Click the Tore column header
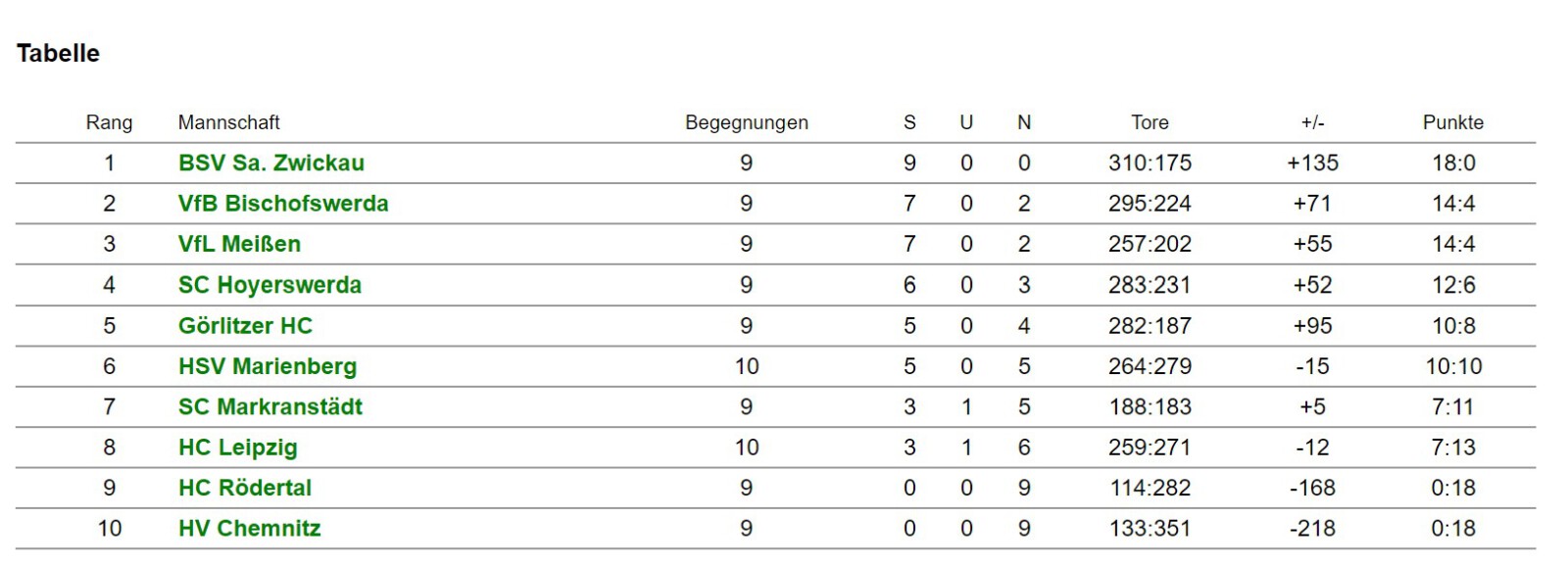1568x565 pixels. point(1150,122)
